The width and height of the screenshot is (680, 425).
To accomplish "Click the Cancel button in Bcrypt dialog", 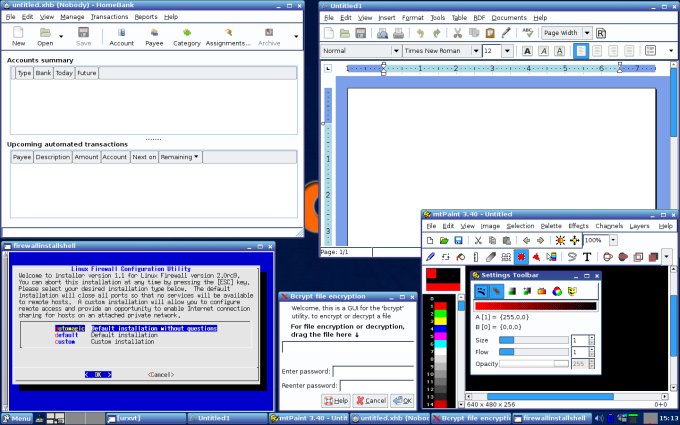I will (369, 400).
